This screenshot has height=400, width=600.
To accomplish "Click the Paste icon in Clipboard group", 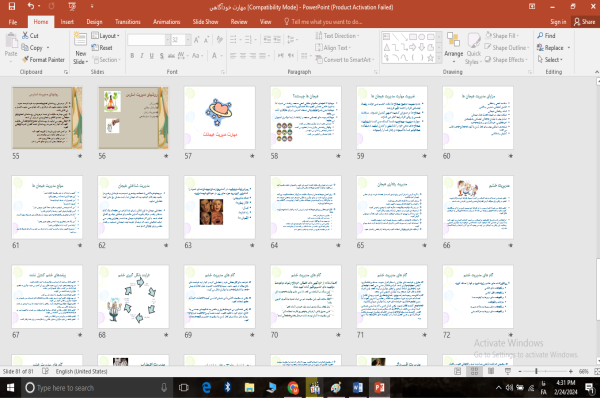I will [11, 41].
